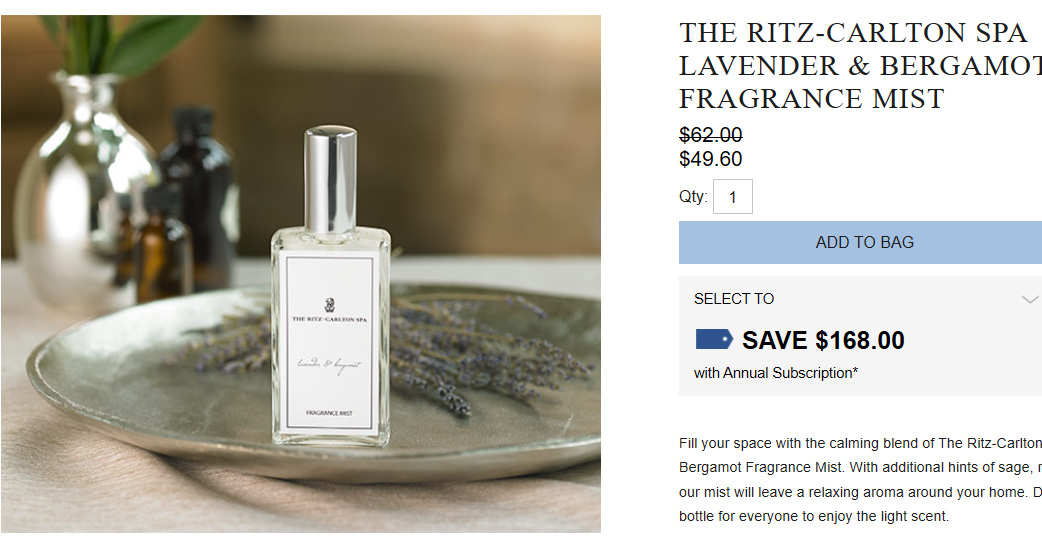Click the blue price tag icon
Viewport: 1042px width, 547px height.
[714, 340]
